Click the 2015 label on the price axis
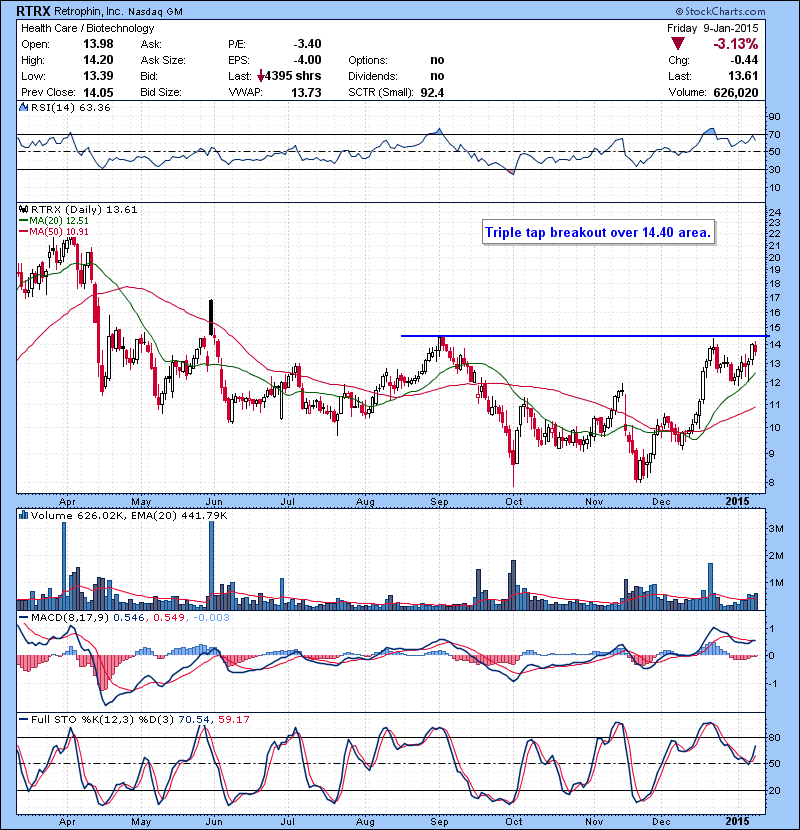This screenshot has height=830, width=800. (x=737, y=501)
